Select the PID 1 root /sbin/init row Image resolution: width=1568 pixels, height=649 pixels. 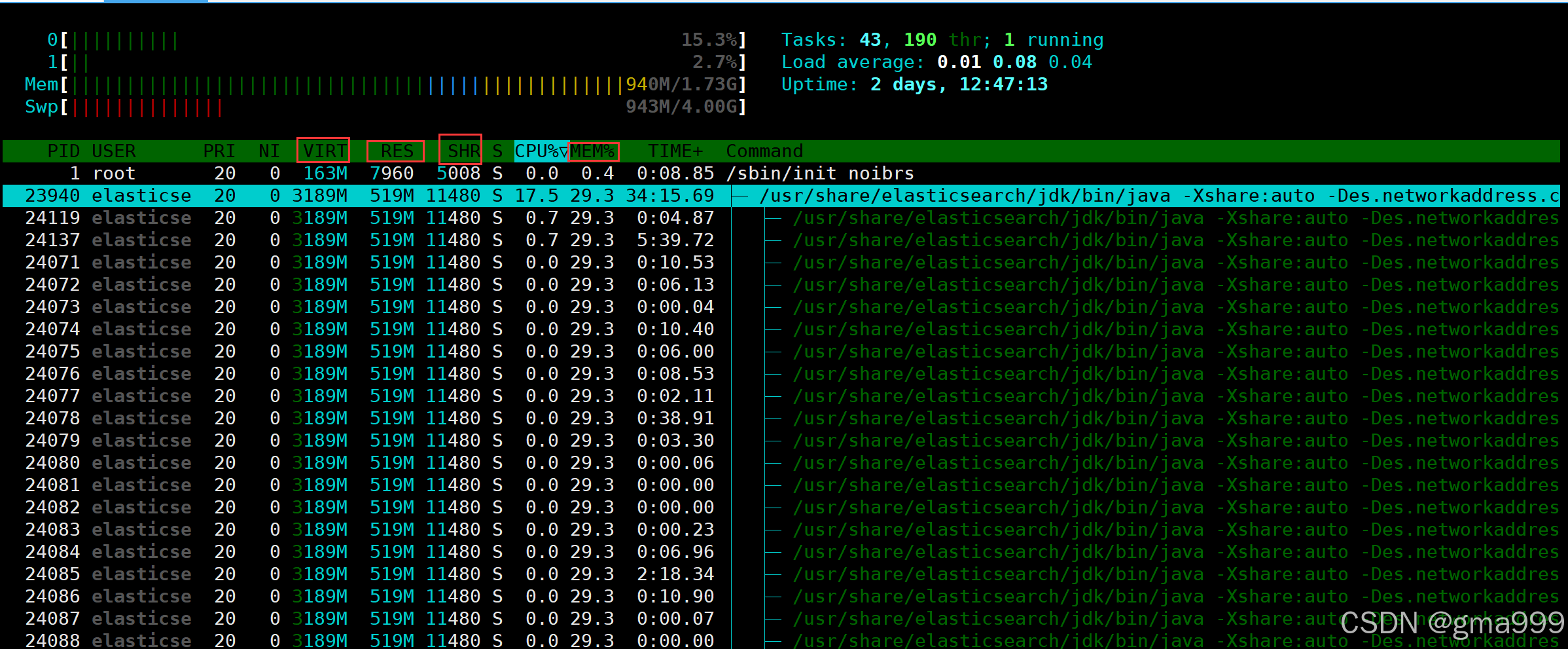[781, 174]
